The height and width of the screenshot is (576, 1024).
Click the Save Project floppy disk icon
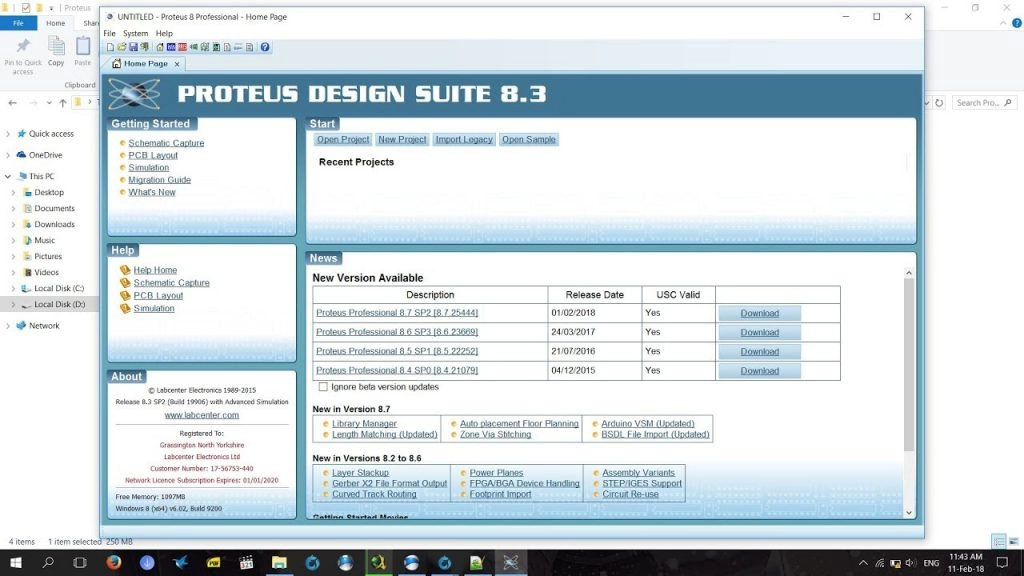pyautogui.click(x=133, y=47)
